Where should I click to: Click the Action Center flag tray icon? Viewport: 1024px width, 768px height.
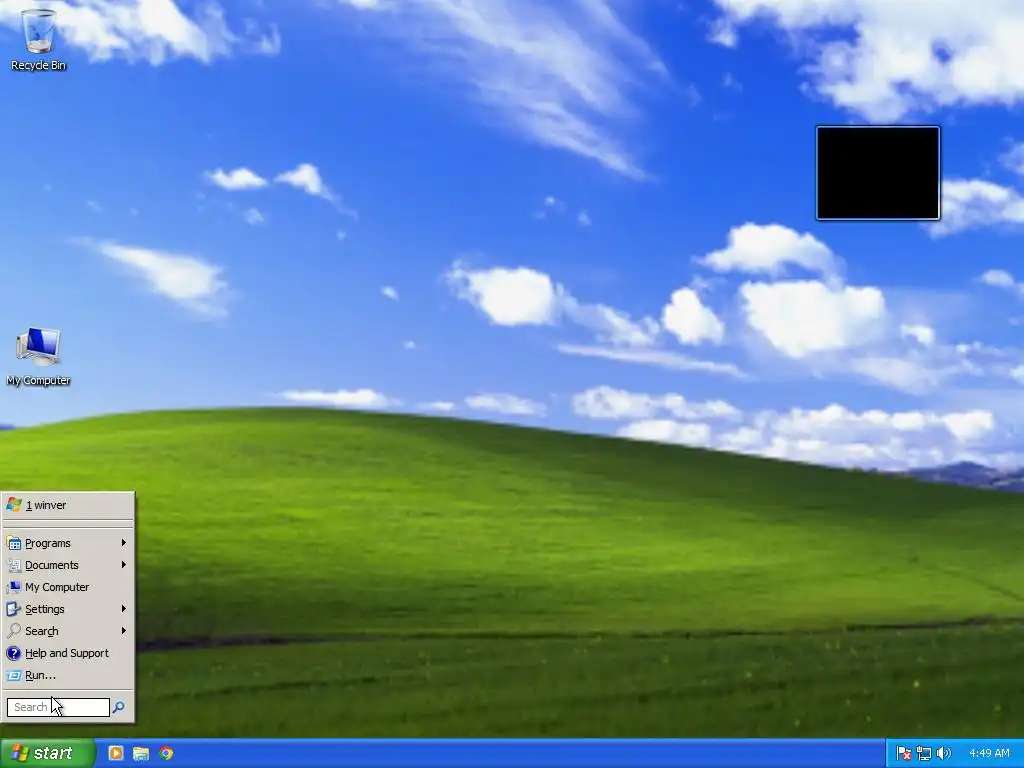[x=904, y=754]
